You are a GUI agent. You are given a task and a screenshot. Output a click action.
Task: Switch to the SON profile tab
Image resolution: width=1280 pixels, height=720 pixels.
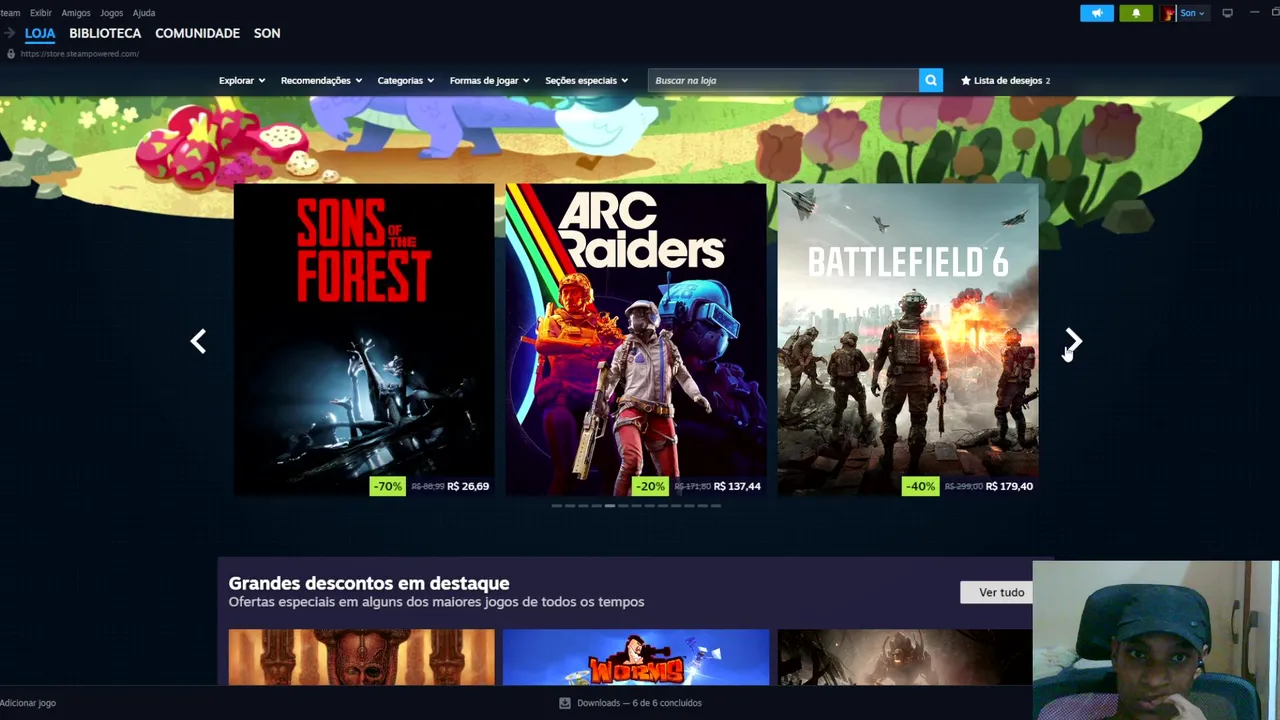[267, 33]
